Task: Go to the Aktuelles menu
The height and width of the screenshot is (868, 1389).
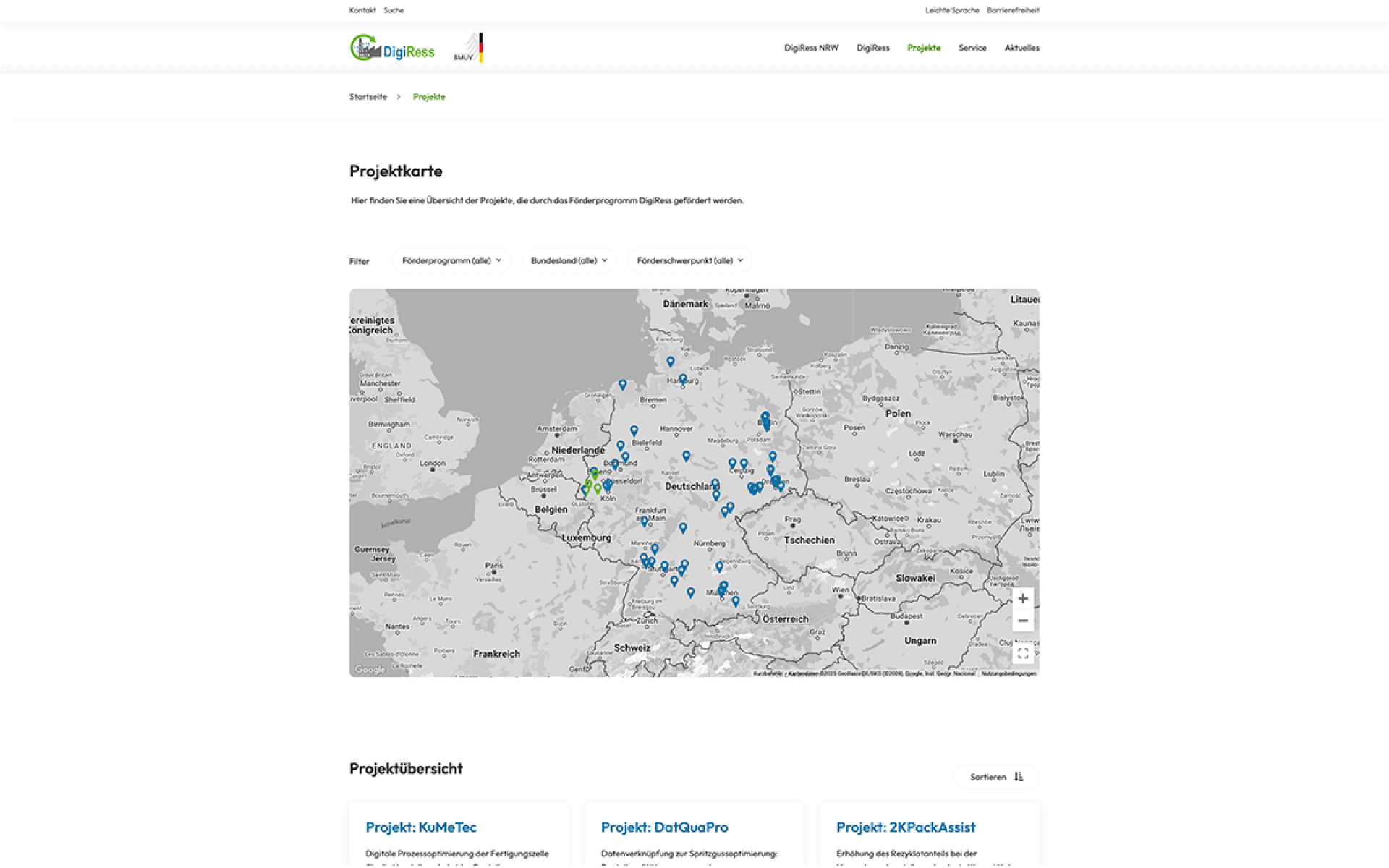Action: [1021, 48]
